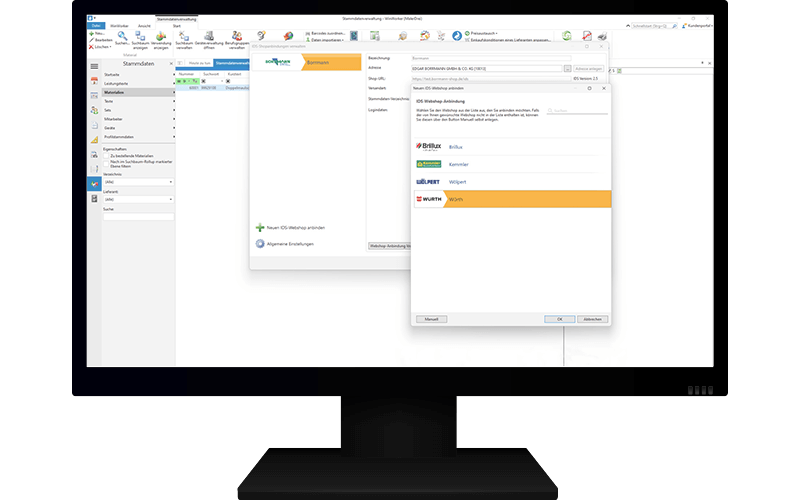Click the Manuell button
This screenshot has height=500, width=800.
tap(431, 318)
